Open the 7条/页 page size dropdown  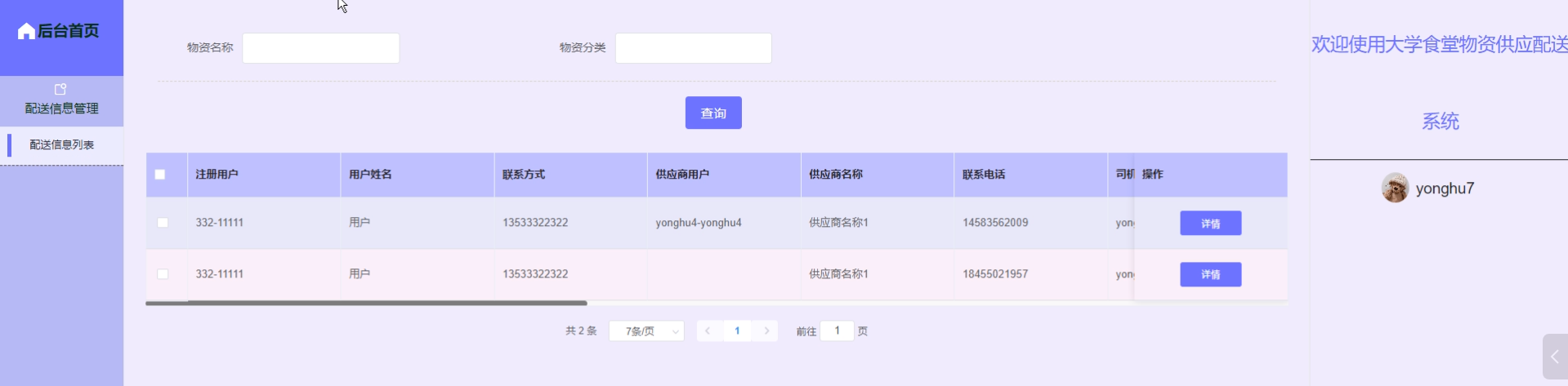[646, 331]
